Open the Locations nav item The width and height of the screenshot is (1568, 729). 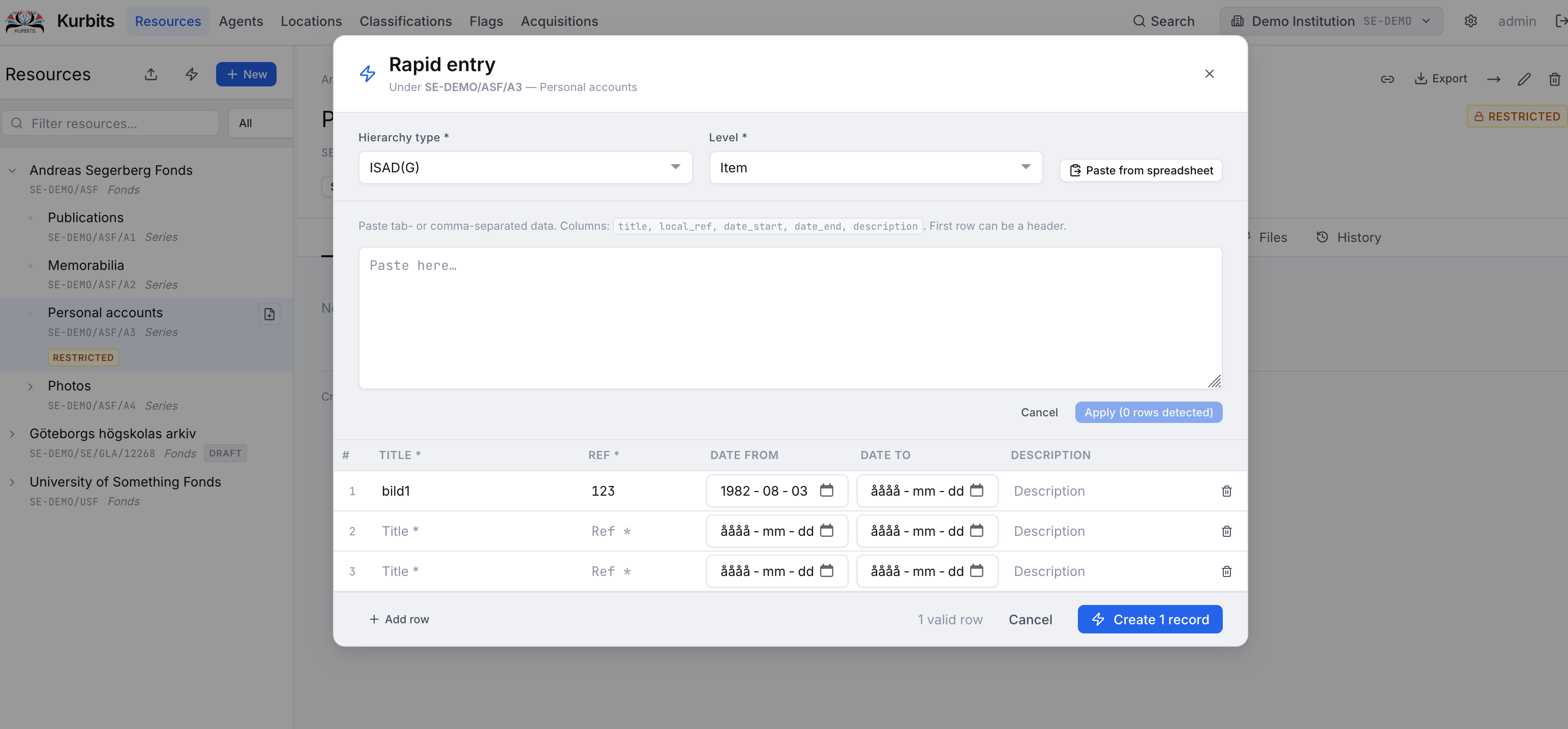[x=311, y=21]
